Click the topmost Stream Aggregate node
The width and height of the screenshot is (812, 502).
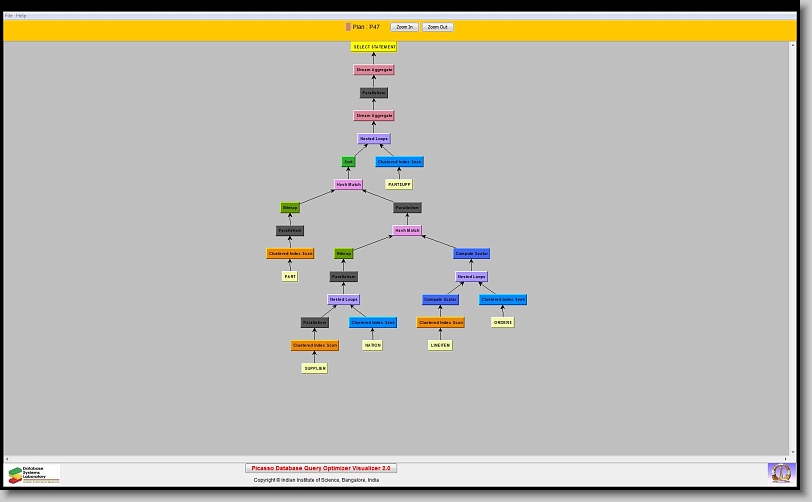[x=374, y=70]
